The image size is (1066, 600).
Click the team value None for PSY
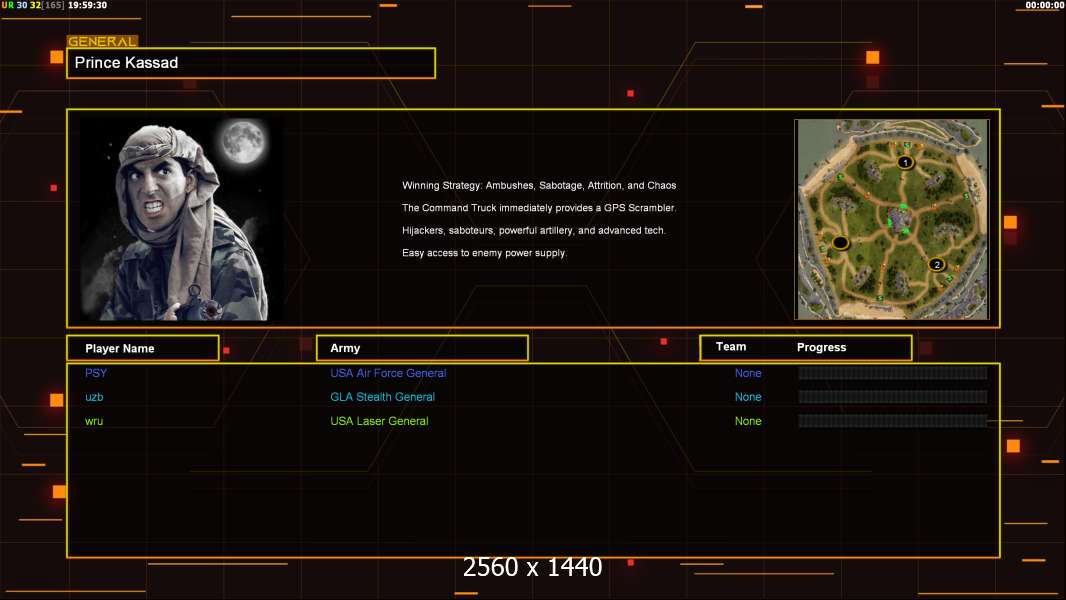tap(748, 373)
